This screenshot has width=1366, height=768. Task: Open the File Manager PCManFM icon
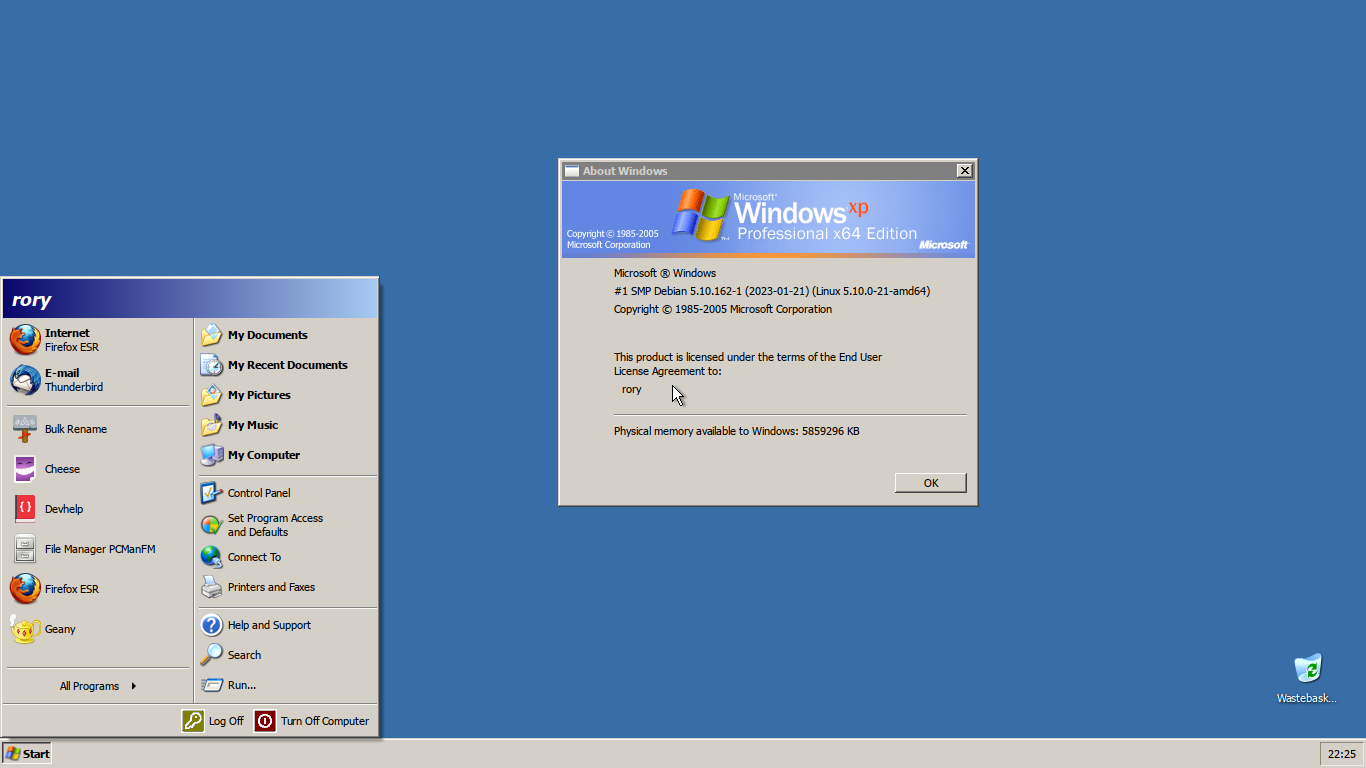(x=25, y=549)
